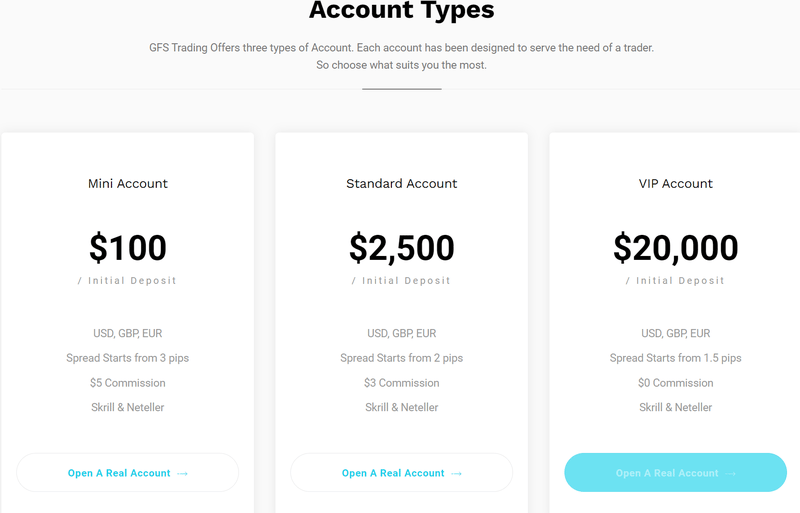Click the $0 Commission line
800x513 pixels.
coord(676,383)
